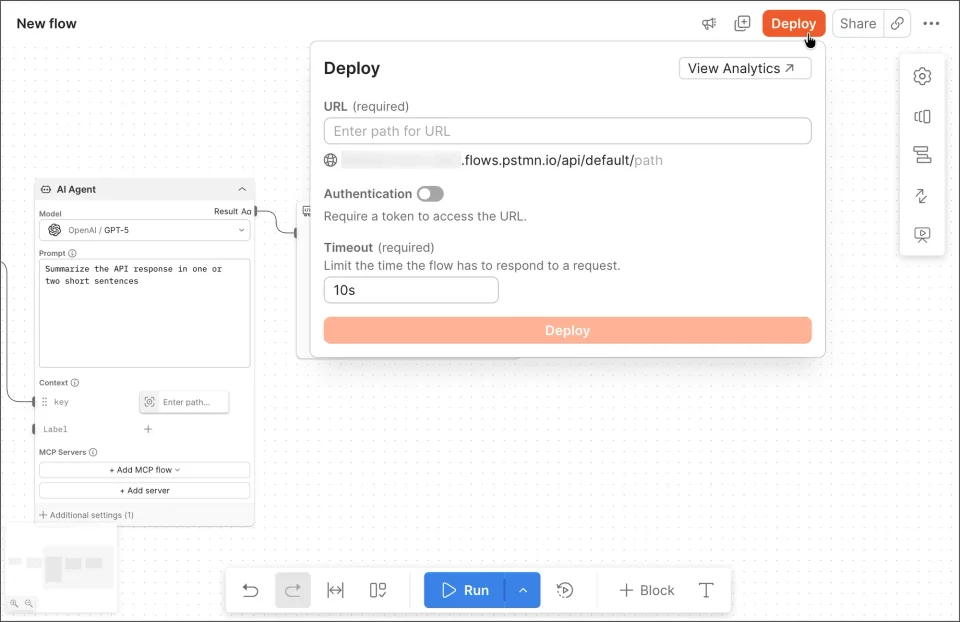960x622 pixels.
Task: Open flow settings gear in right sidebar
Action: (x=922, y=77)
